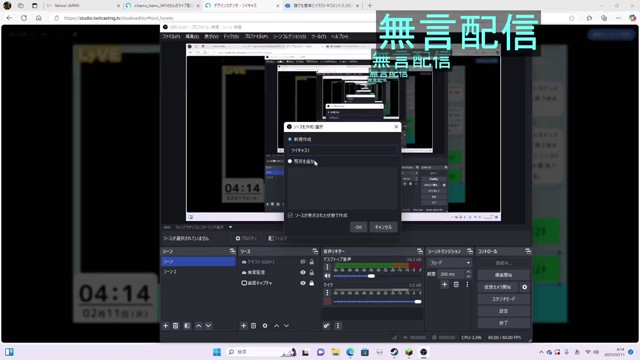This screenshot has height=360, width=640.
Task: Open the ツール(T) menu
Action: 318,37
